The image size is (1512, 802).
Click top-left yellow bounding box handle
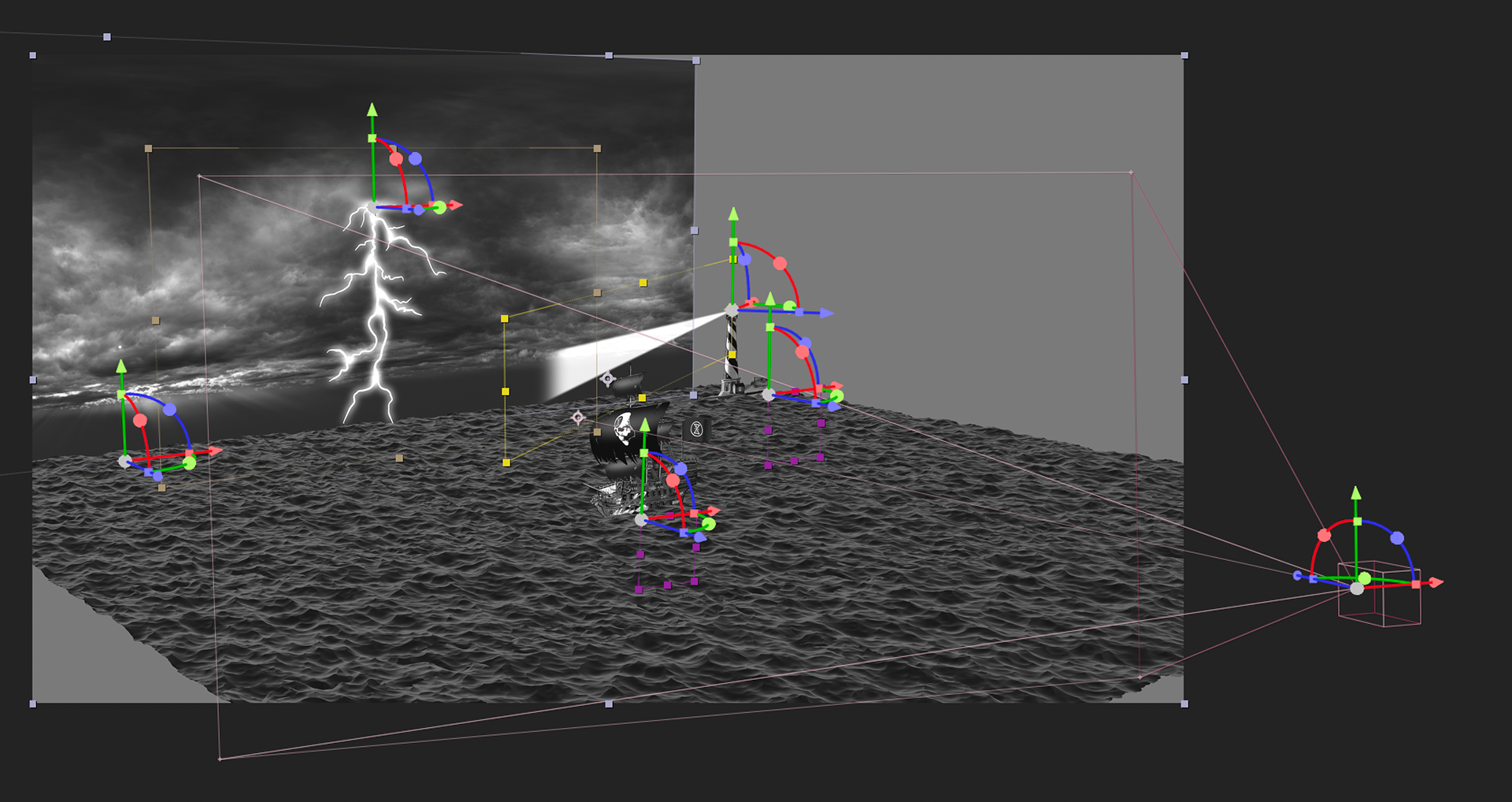pyautogui.click(x=505, y=319)
